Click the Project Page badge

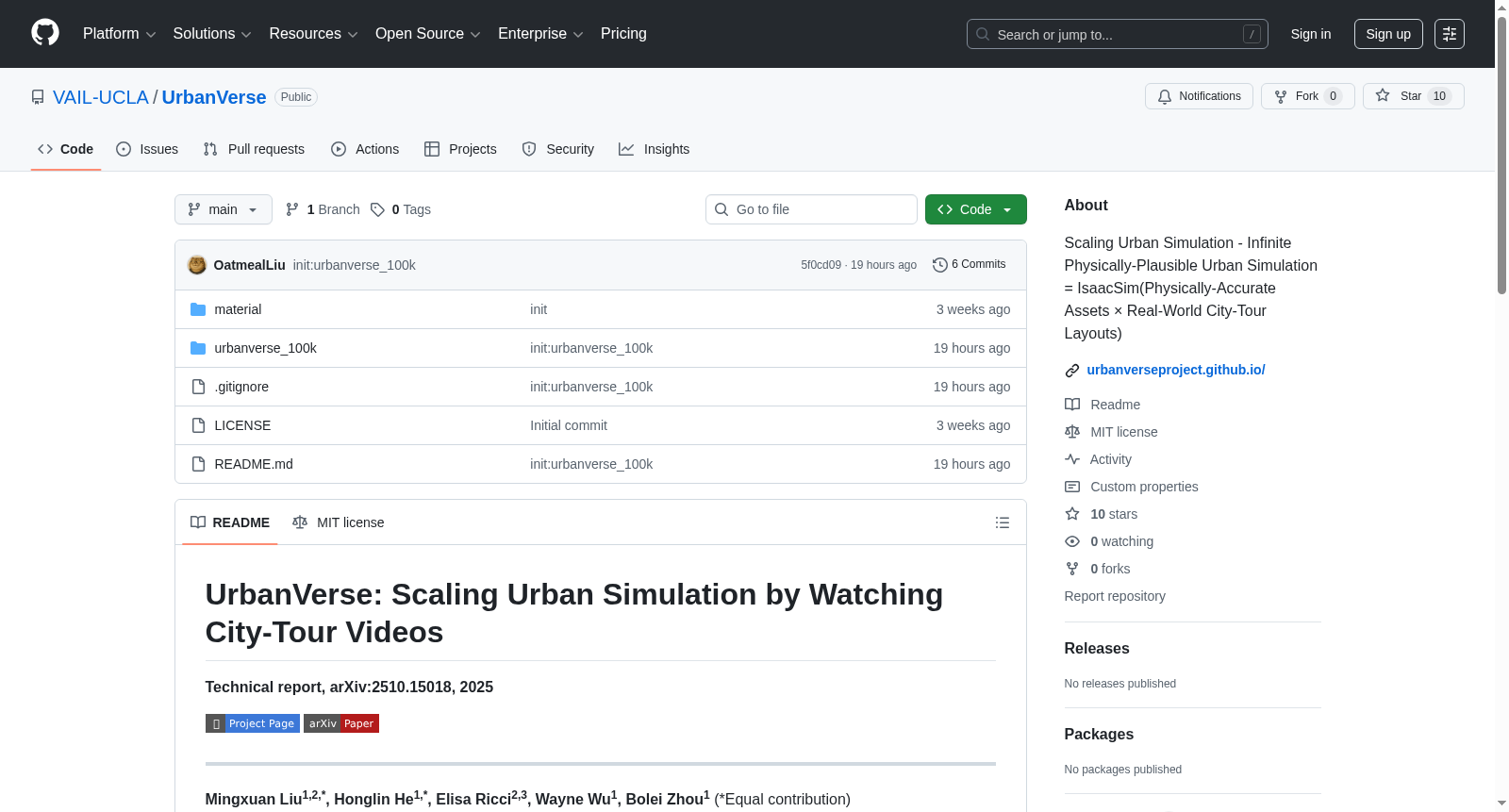pyautogui.click(x=253, y=723)
